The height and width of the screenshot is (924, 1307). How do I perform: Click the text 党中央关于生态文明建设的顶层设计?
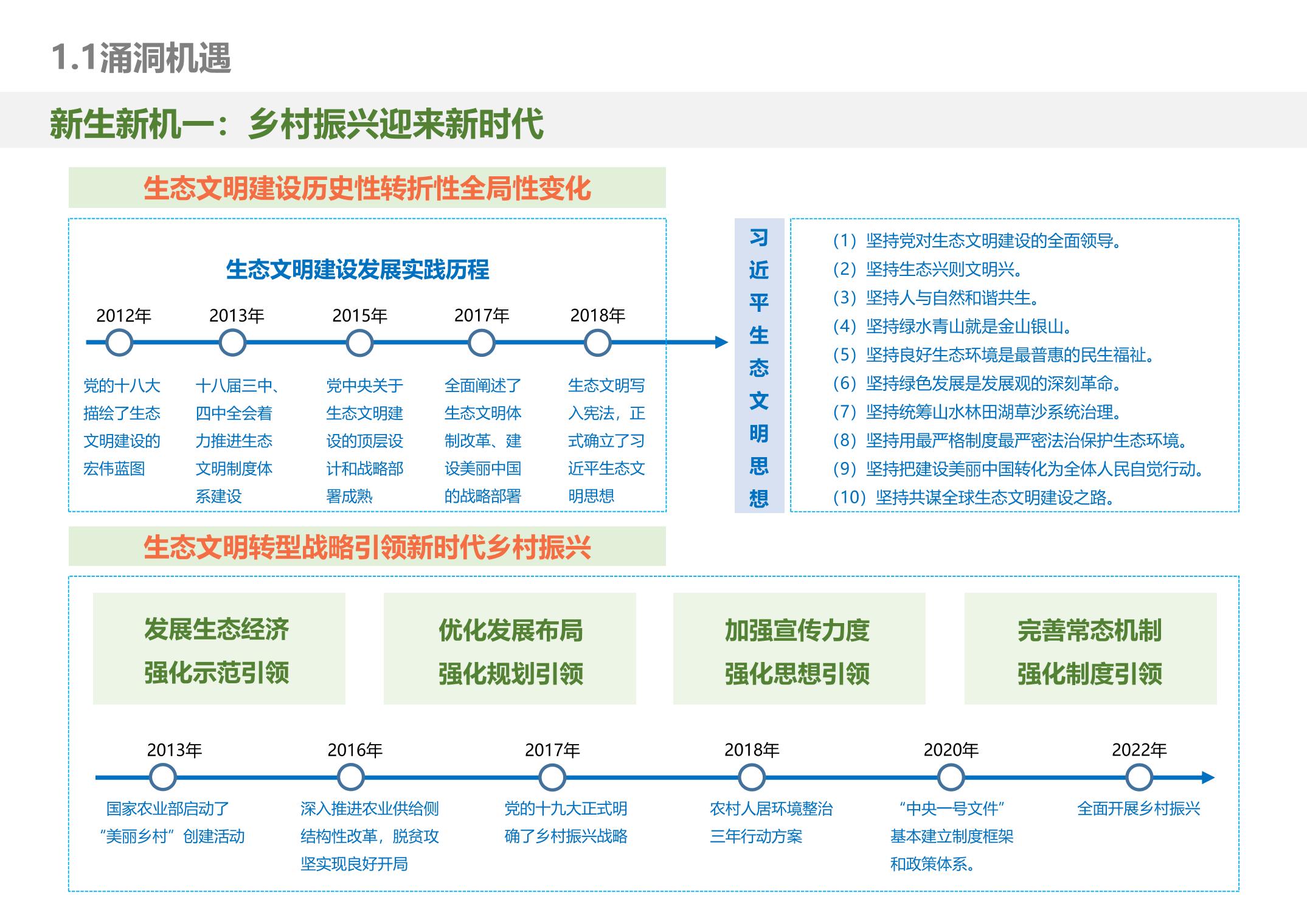(365, 441)
